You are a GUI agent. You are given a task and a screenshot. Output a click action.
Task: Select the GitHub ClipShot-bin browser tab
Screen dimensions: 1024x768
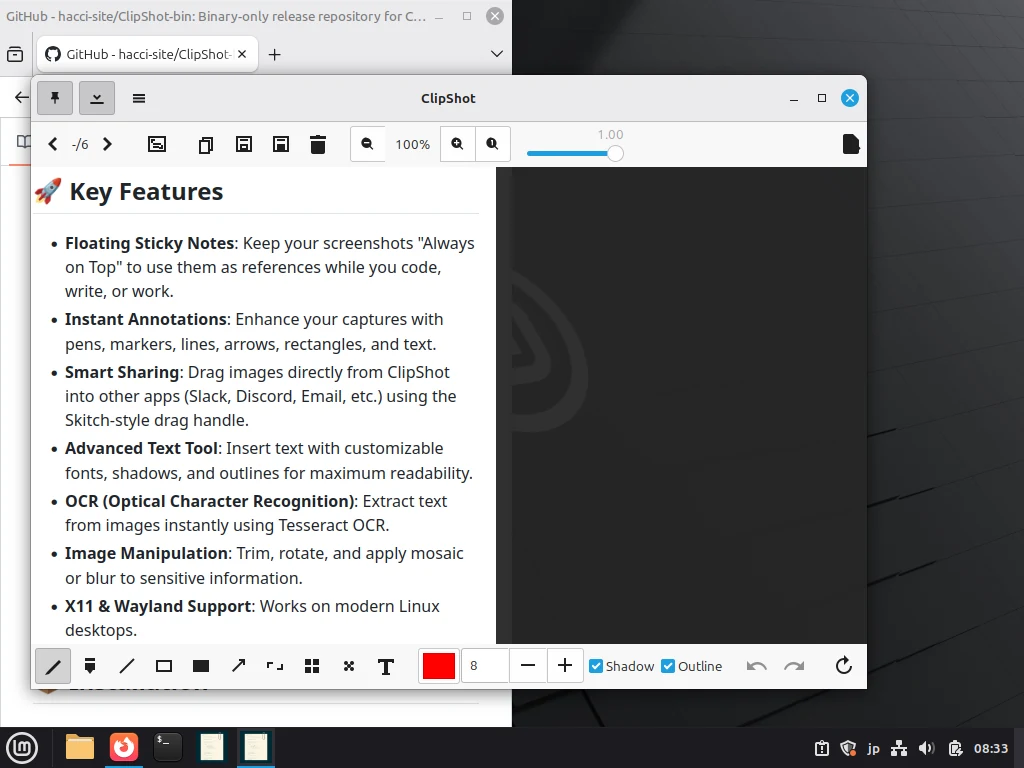[x=148, y=54]
